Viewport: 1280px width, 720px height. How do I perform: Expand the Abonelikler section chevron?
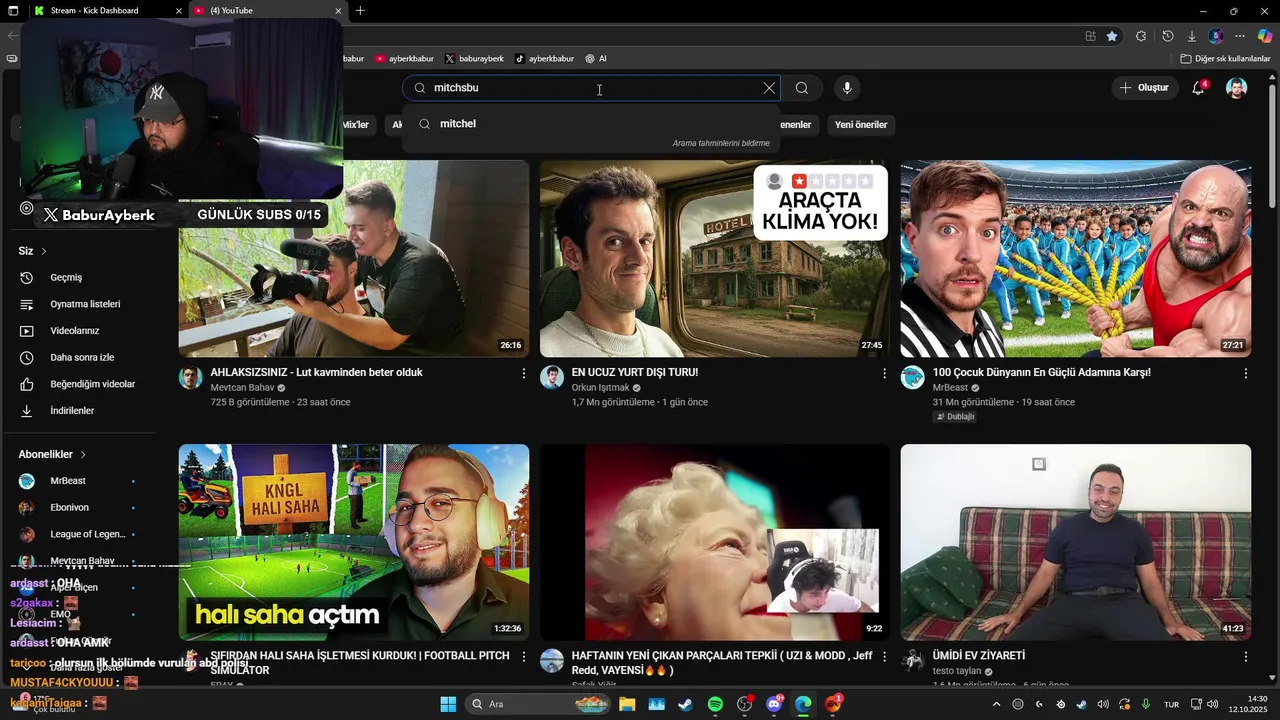click(x=83, y=454)
